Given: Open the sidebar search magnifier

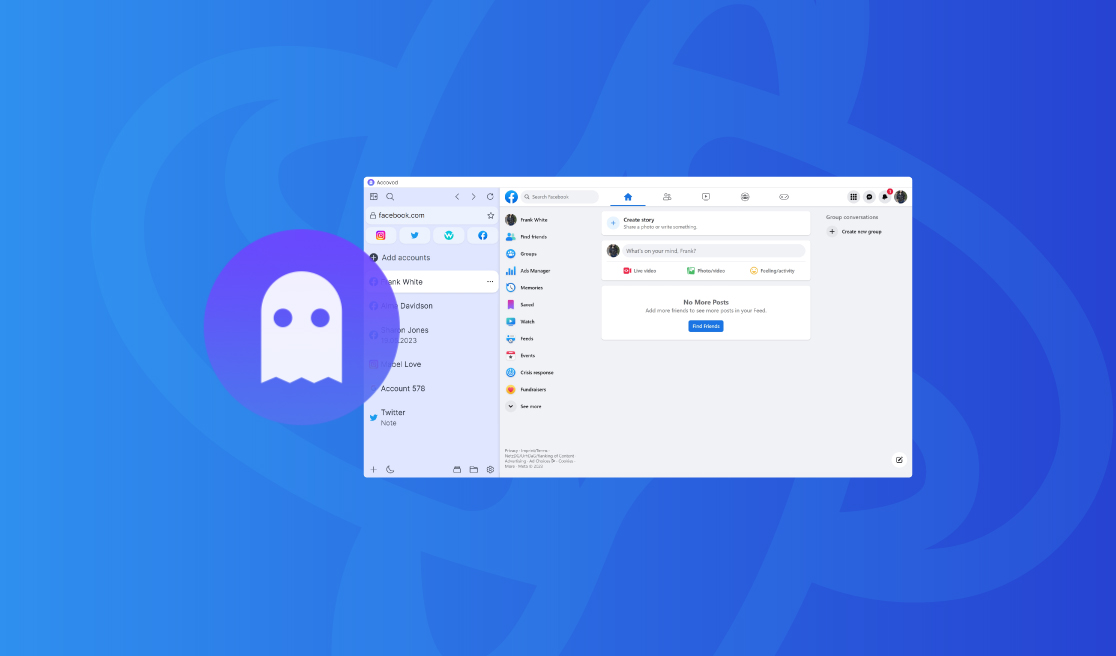Looking at the screenshot, I should (x=390, y=196).
